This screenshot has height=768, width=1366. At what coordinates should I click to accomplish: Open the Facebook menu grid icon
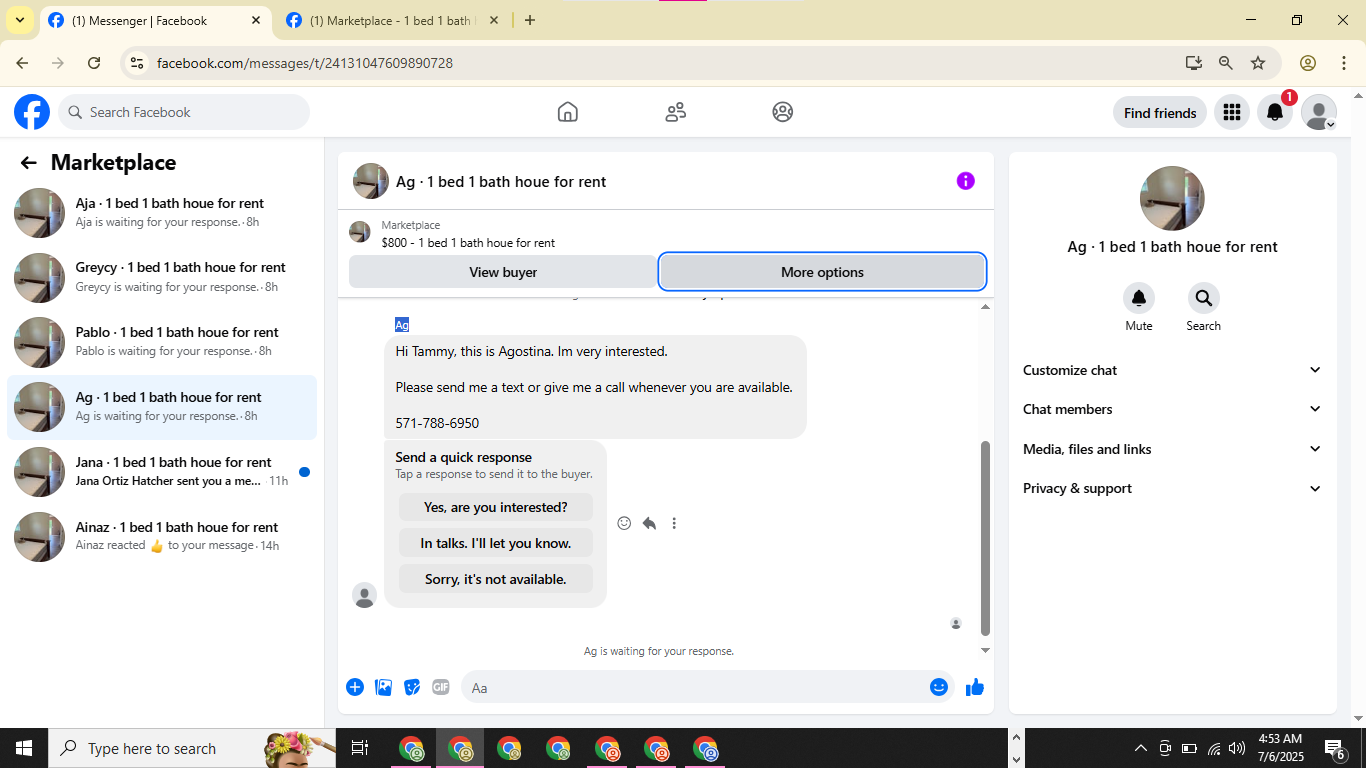[x=1232, y=113]
